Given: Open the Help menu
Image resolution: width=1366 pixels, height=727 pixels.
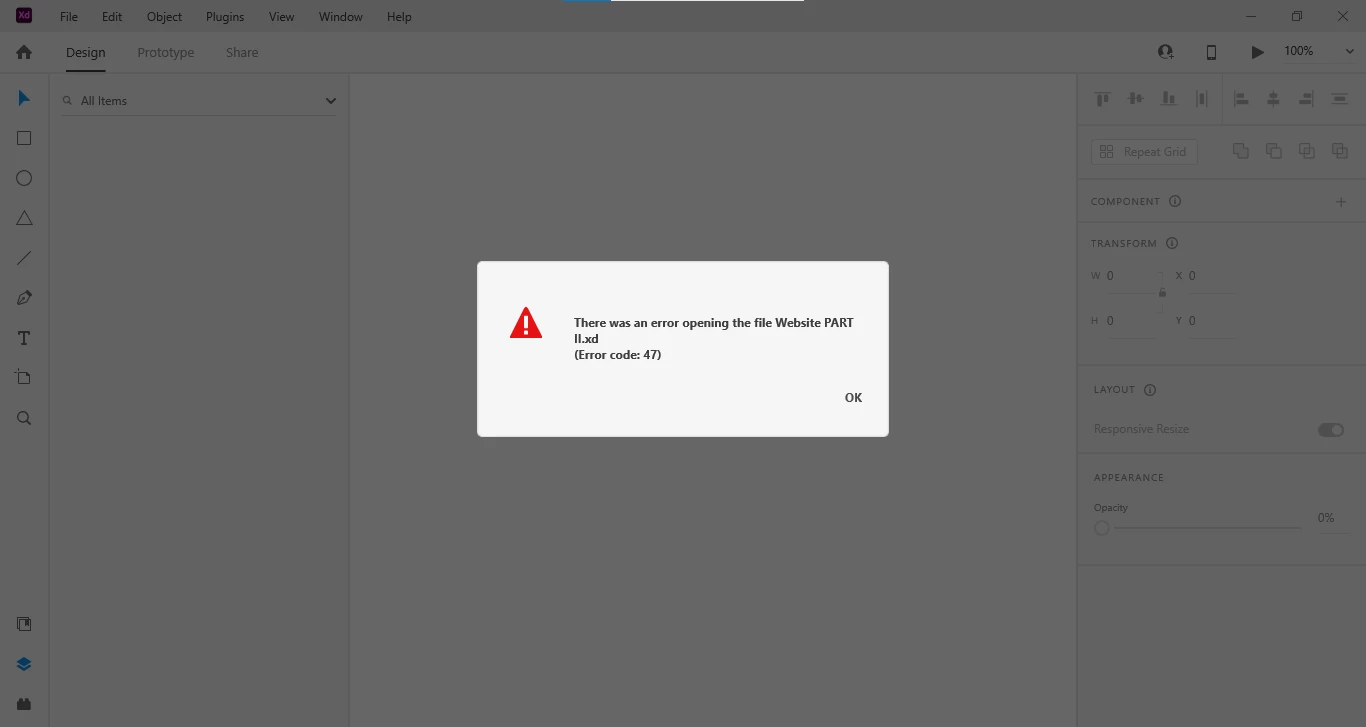Looking at the screenshot, I should pyautogui.click(x=399, y=17).
